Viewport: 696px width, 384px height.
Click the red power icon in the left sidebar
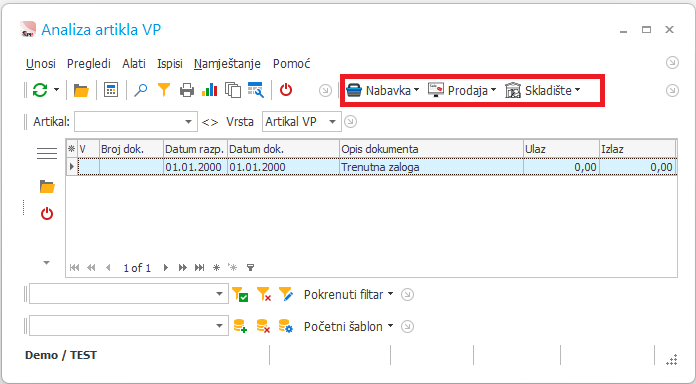point(47,214)
